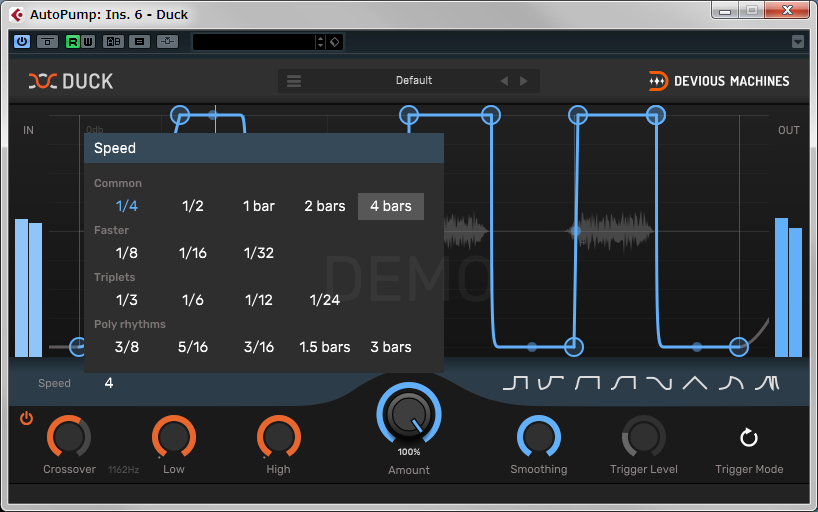Click the Default preset name
818x512 pixels.
(x=414, y=80)
